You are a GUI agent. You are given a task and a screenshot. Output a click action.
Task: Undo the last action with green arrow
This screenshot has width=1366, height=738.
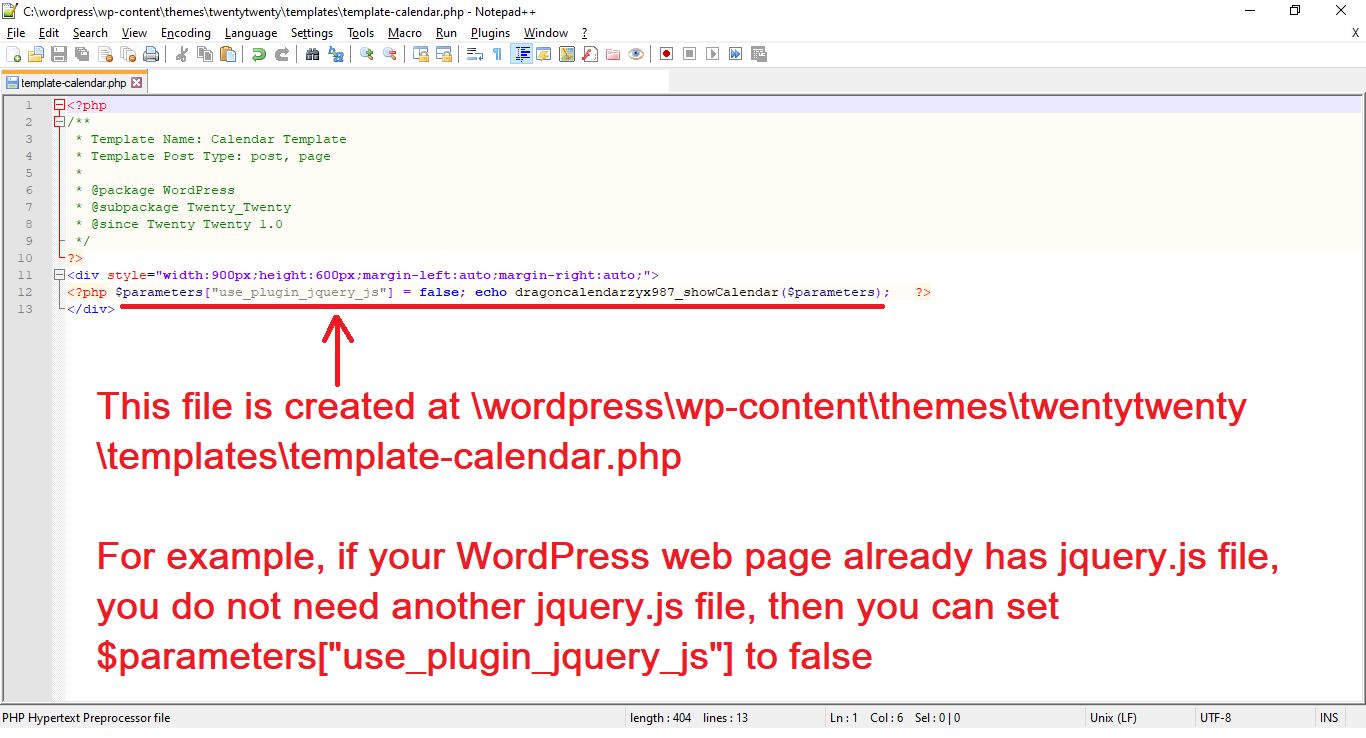pyautogui.click(x=259, y=54)
